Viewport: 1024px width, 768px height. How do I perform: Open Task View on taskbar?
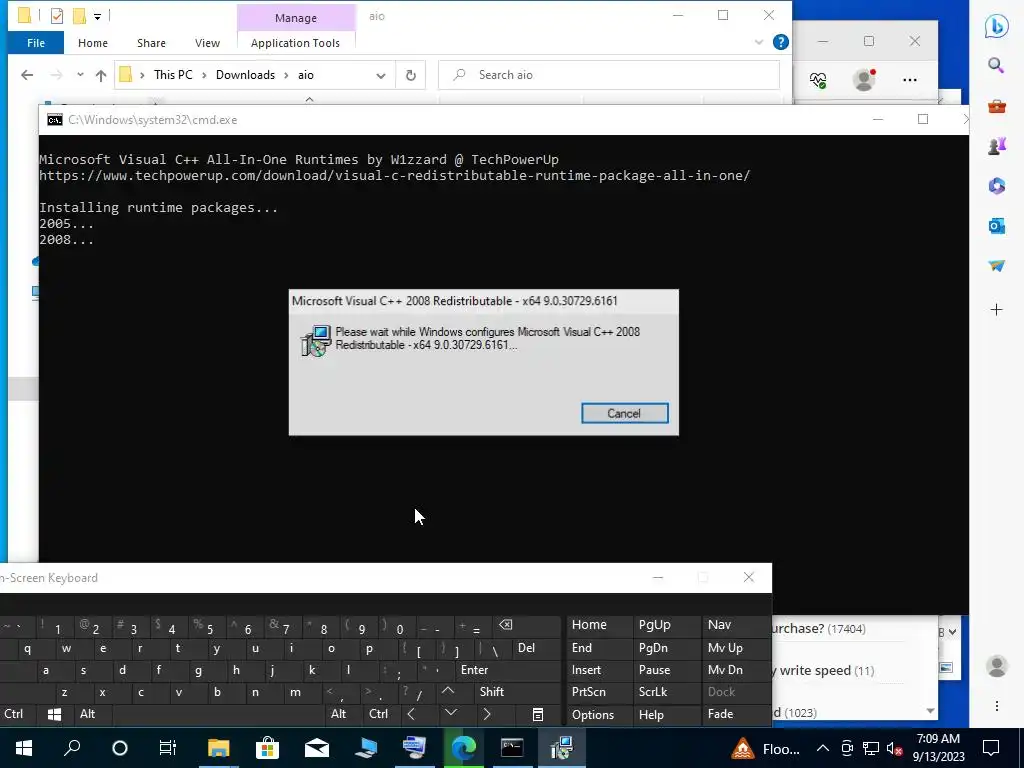(168, 748)
